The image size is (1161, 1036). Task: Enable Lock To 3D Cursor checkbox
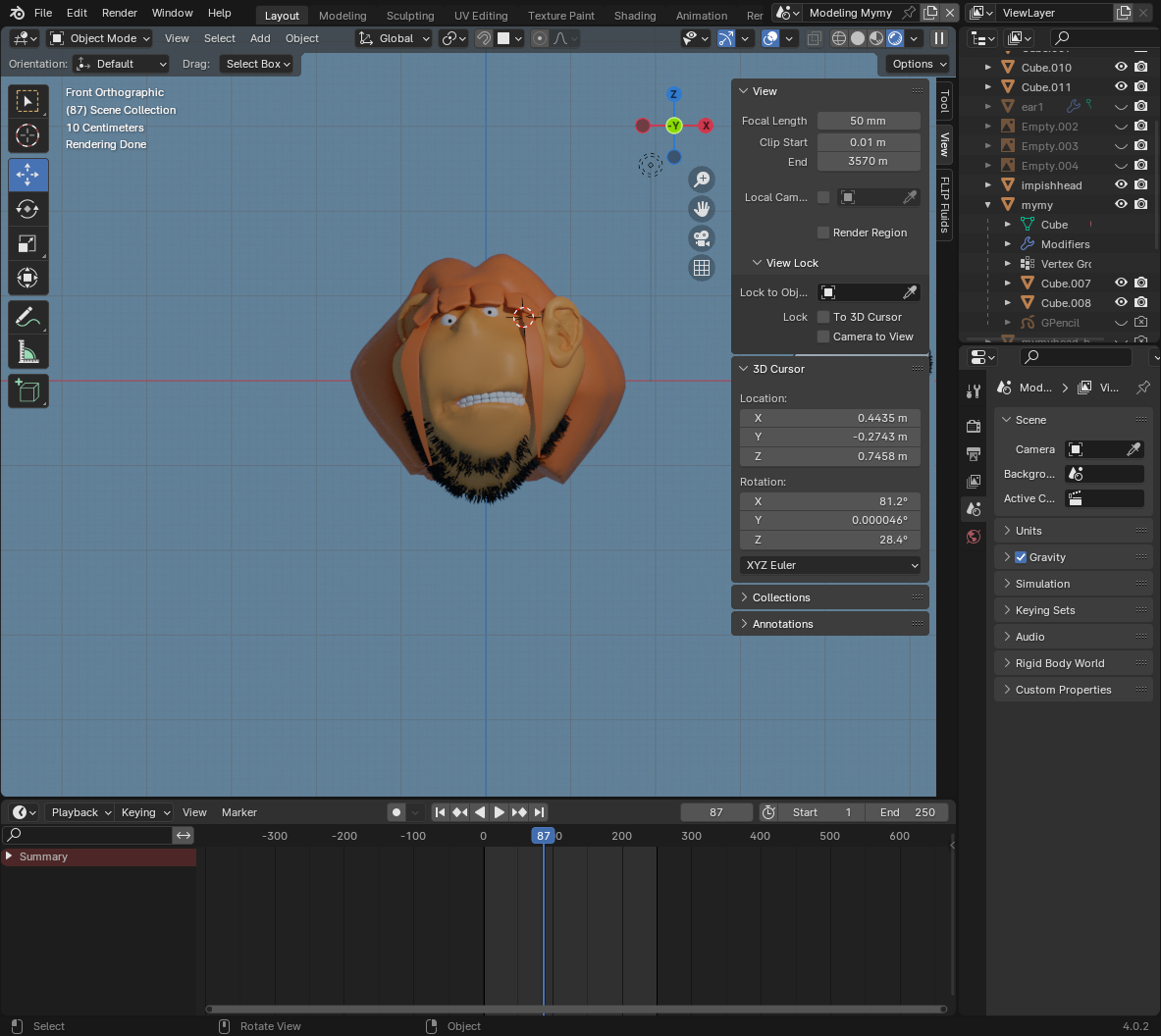click(x=823, y=317)
